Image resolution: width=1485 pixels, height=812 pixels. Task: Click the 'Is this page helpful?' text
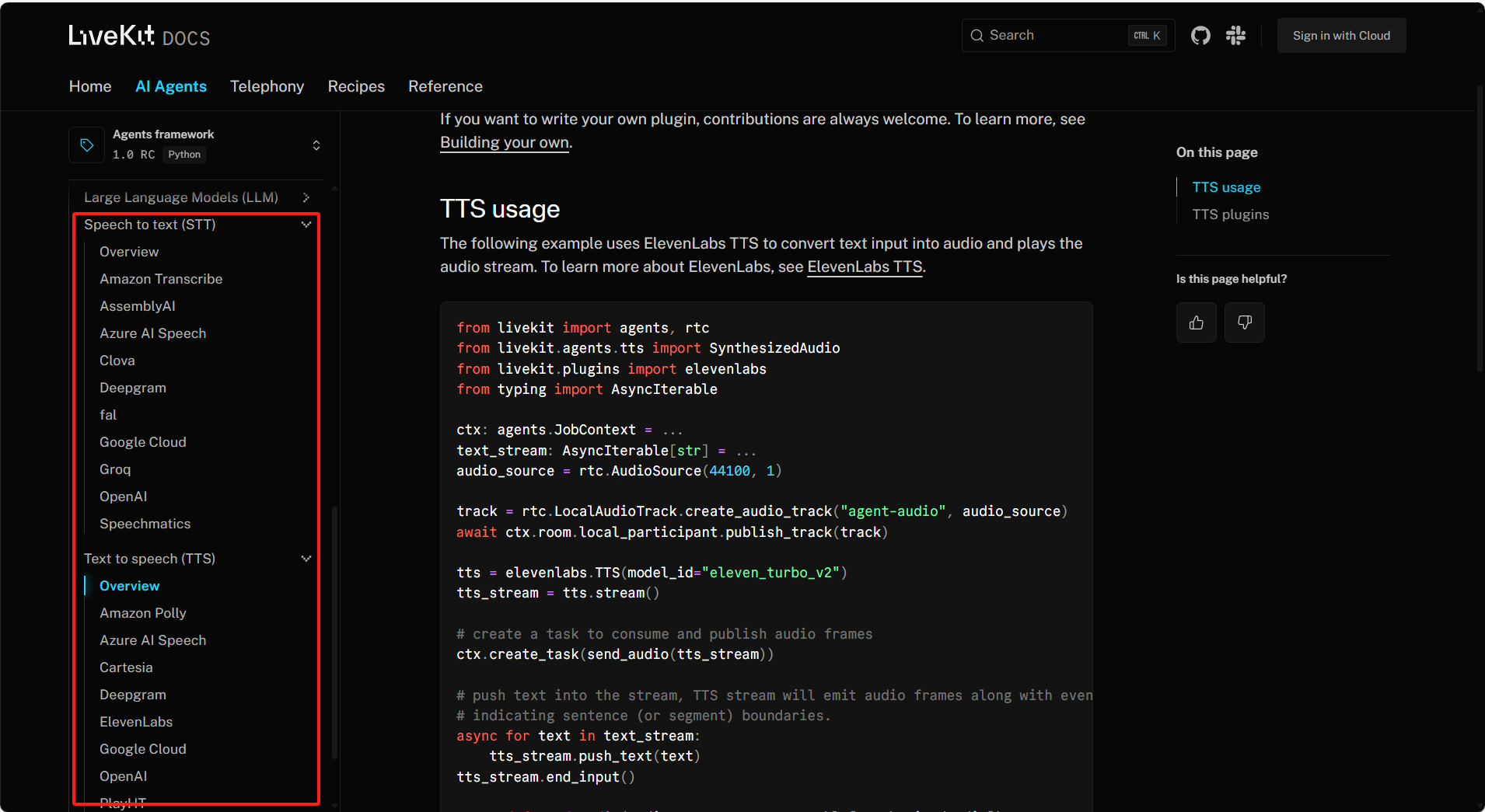1232,279
